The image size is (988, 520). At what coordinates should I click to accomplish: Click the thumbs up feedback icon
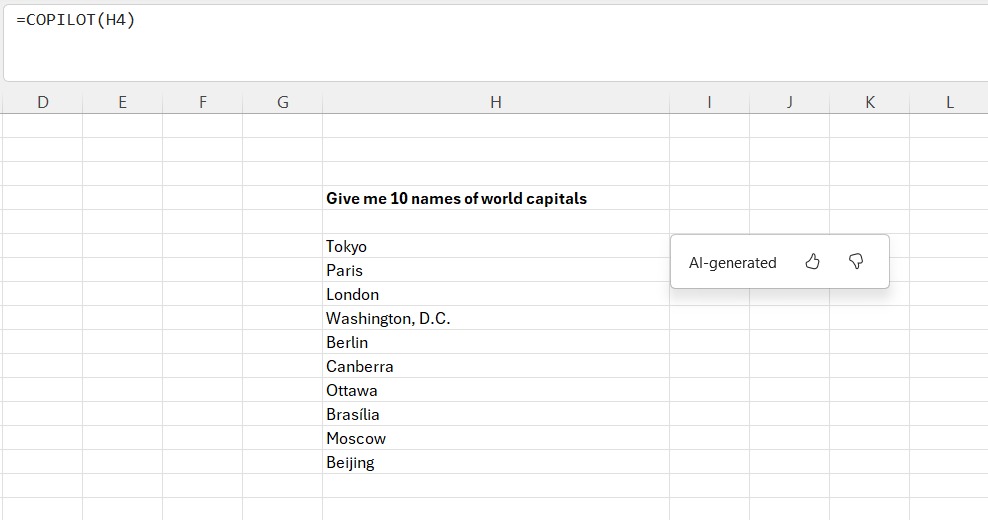(x=812, y=262)
